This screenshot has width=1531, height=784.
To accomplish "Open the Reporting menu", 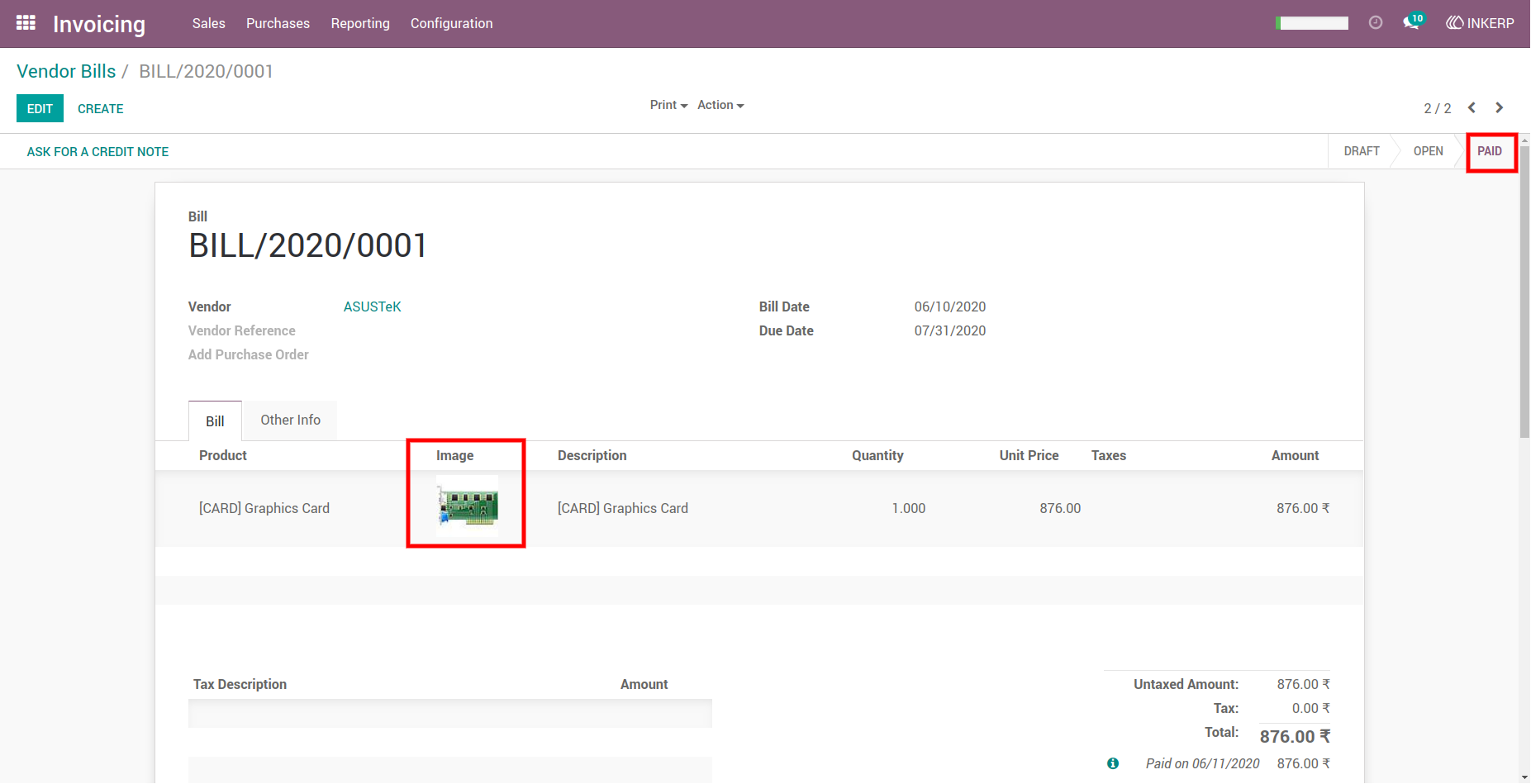I will tap(360, 23).
